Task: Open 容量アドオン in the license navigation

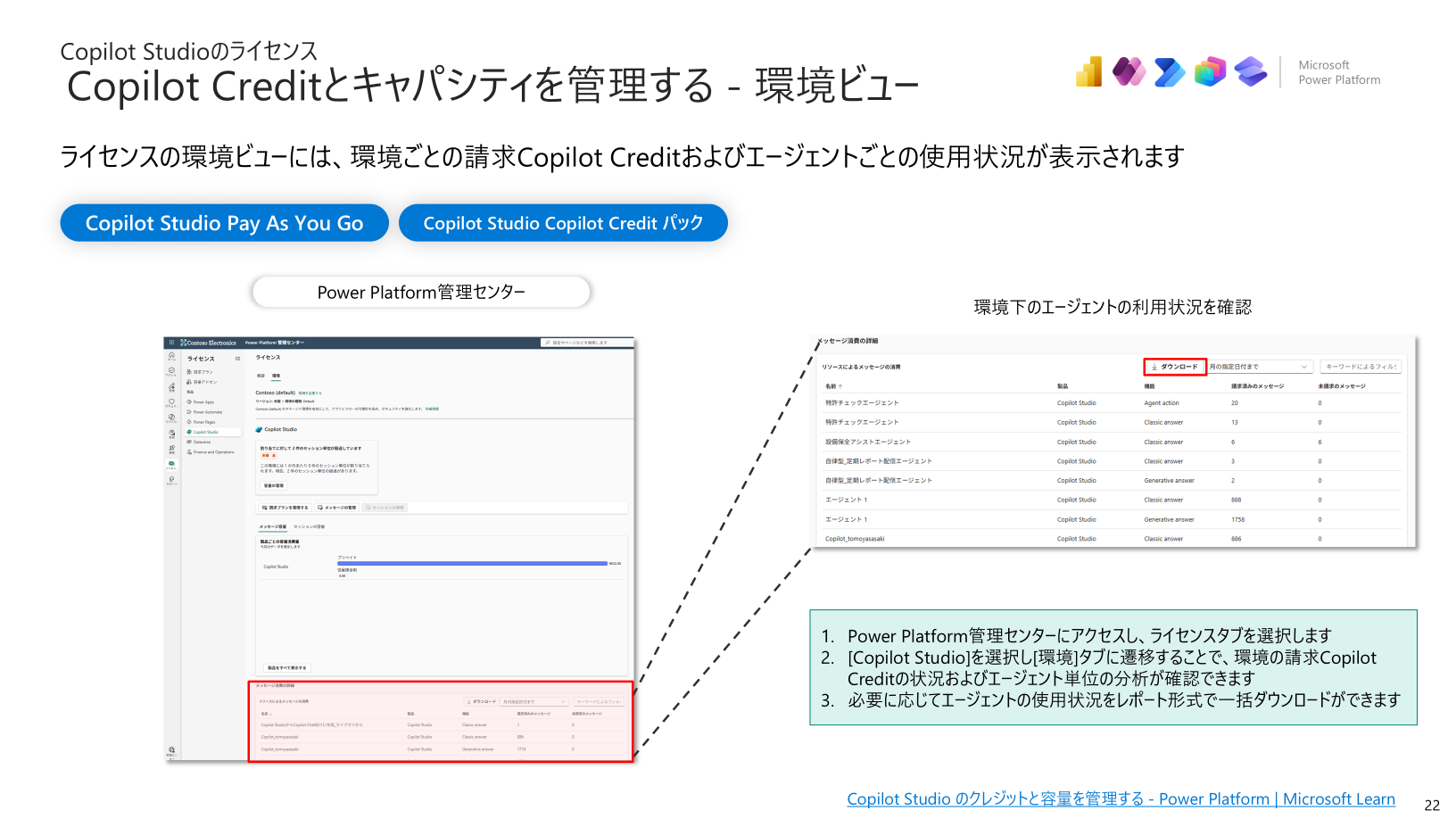Action: tap(202, 382)
